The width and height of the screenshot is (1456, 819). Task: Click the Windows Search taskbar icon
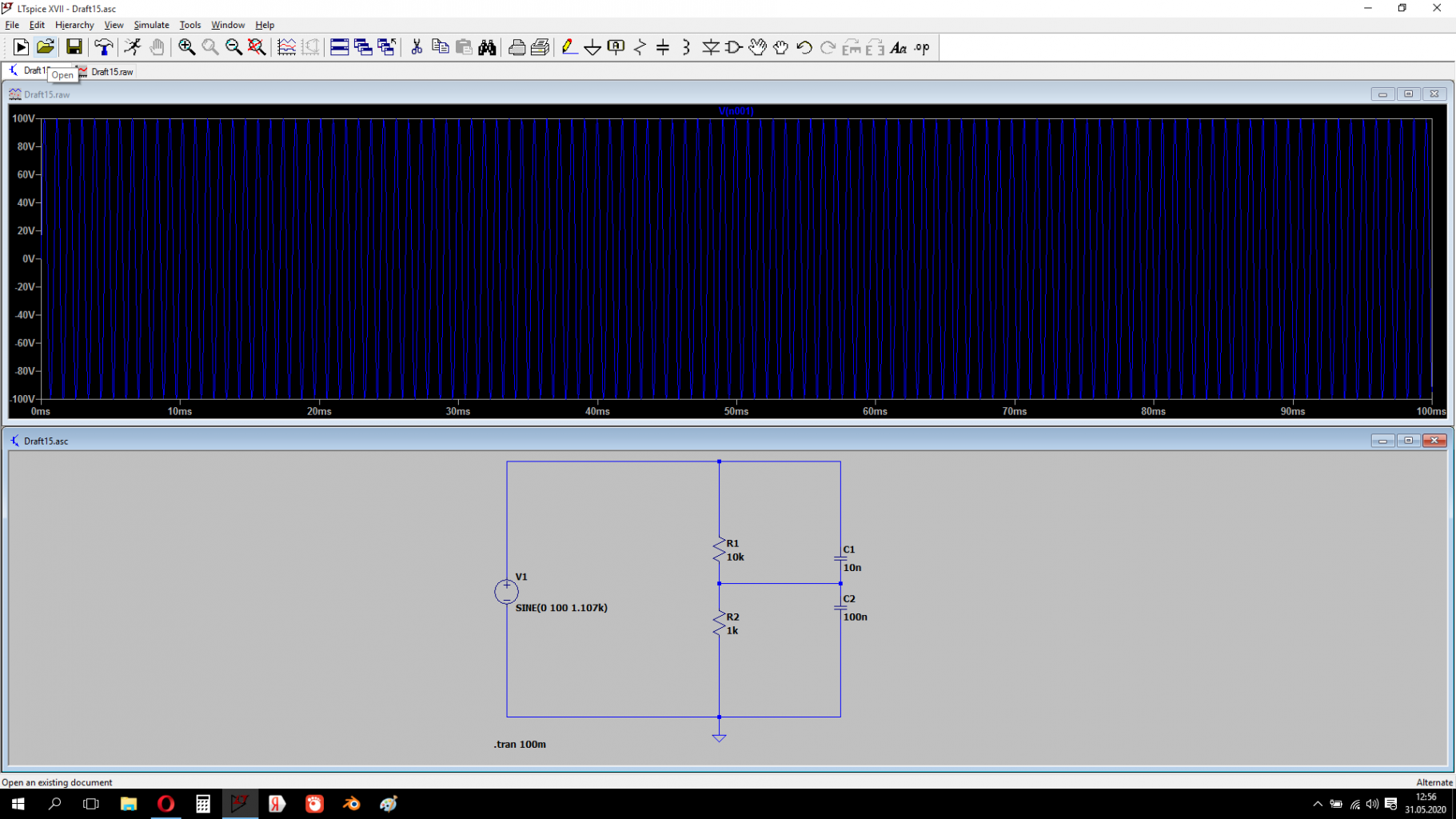(x=54, y=804)
